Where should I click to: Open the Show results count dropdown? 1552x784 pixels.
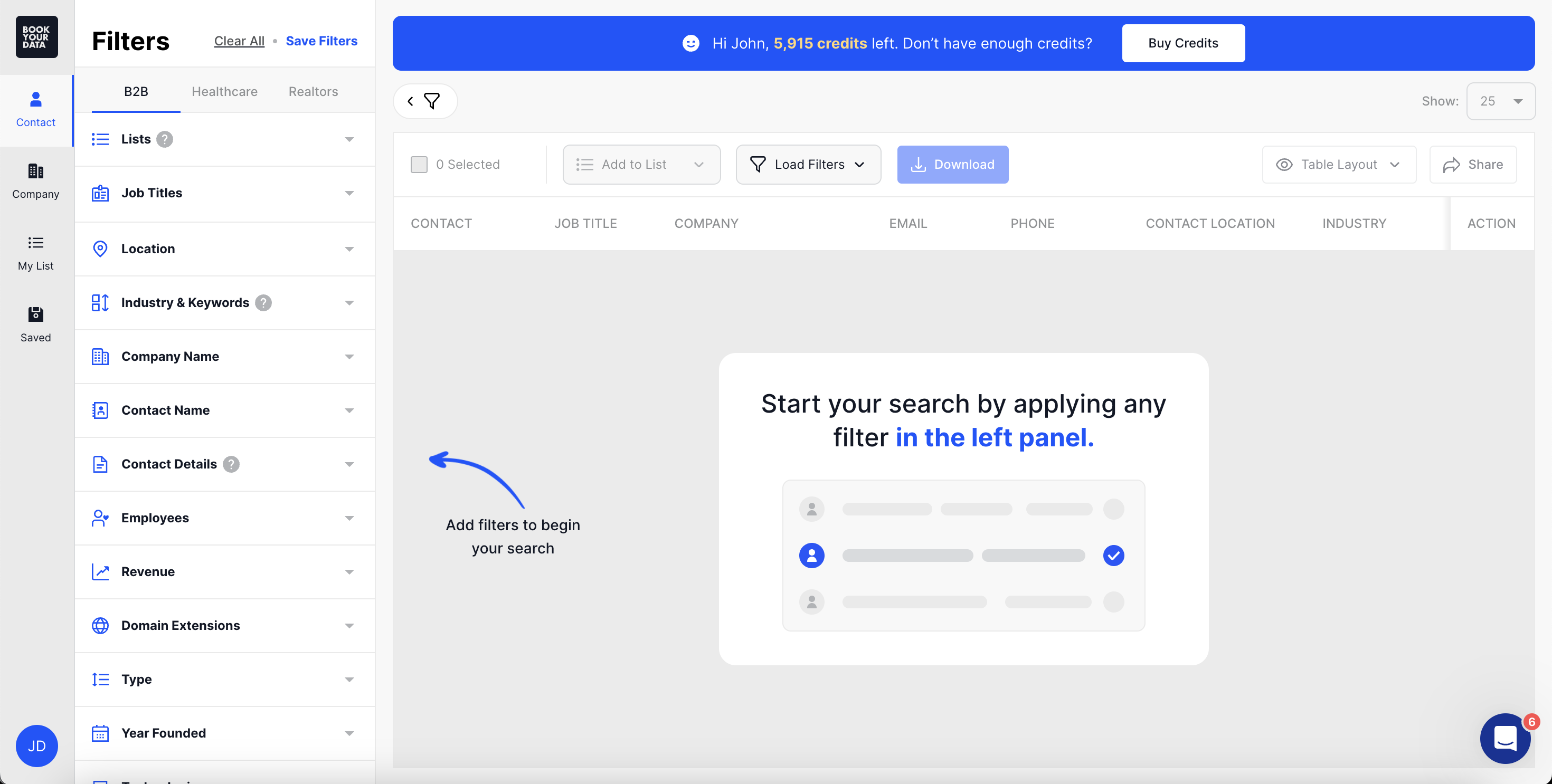(1500, 101)
